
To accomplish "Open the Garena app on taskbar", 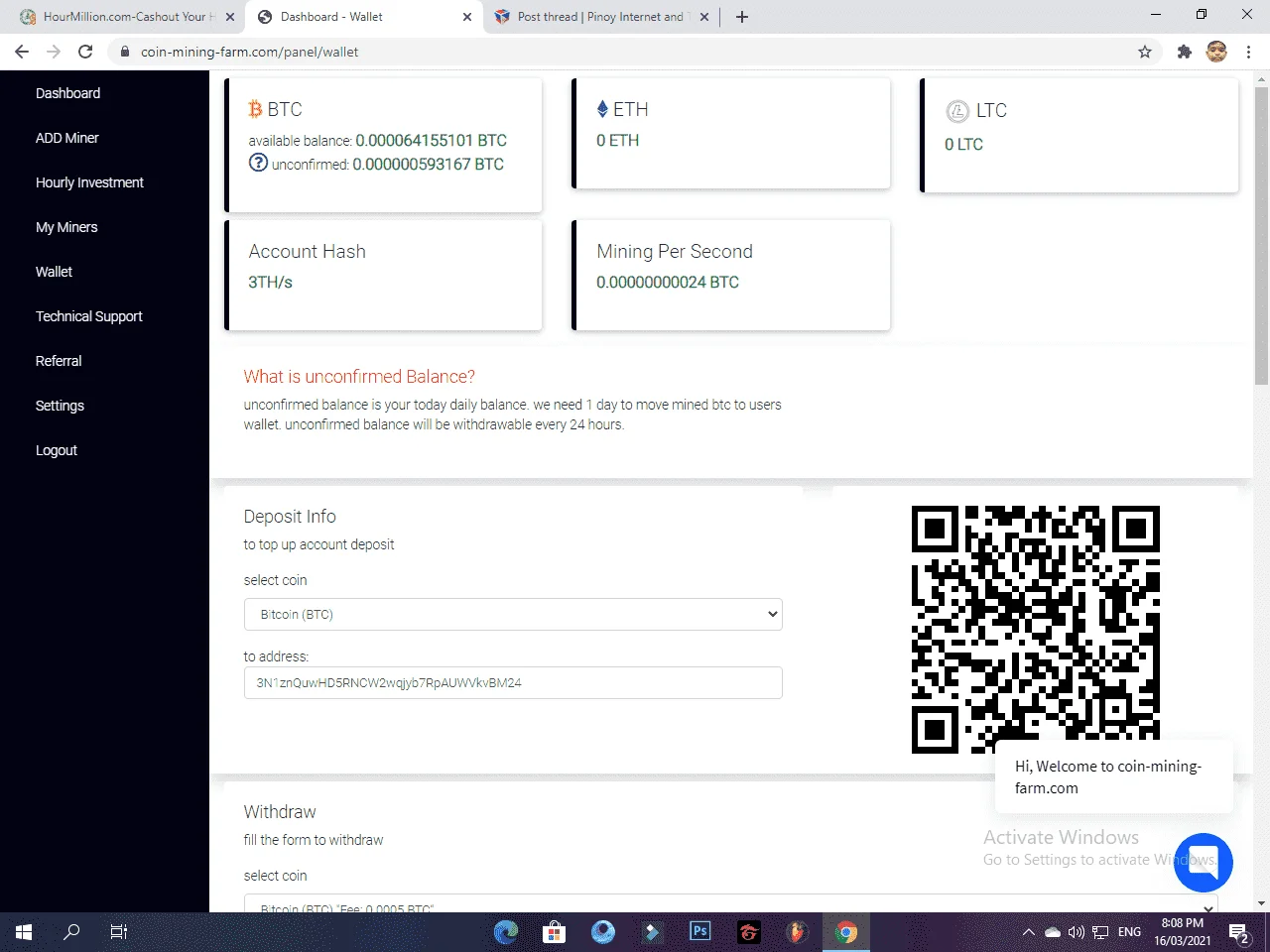I will 749,932.
